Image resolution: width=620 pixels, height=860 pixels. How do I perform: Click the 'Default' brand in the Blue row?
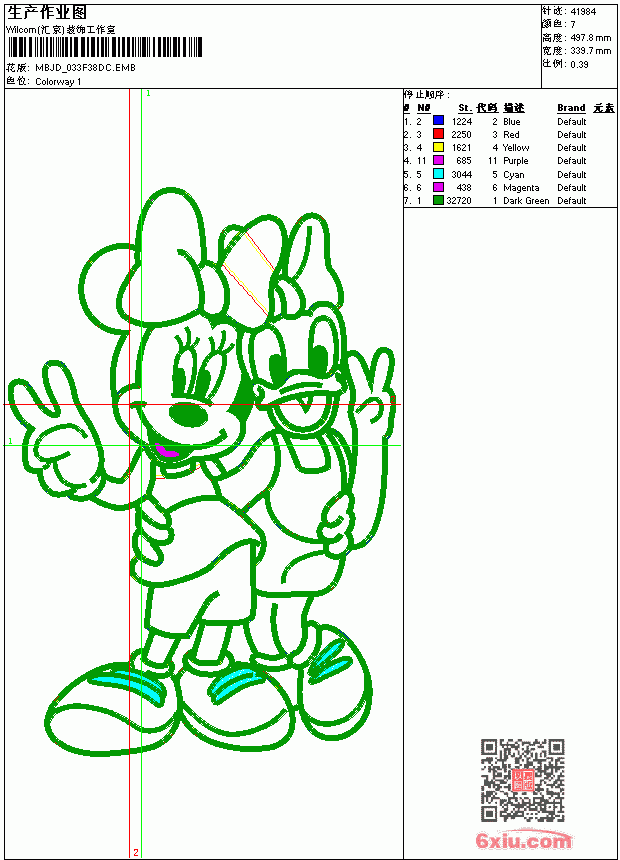click(572, 122)
